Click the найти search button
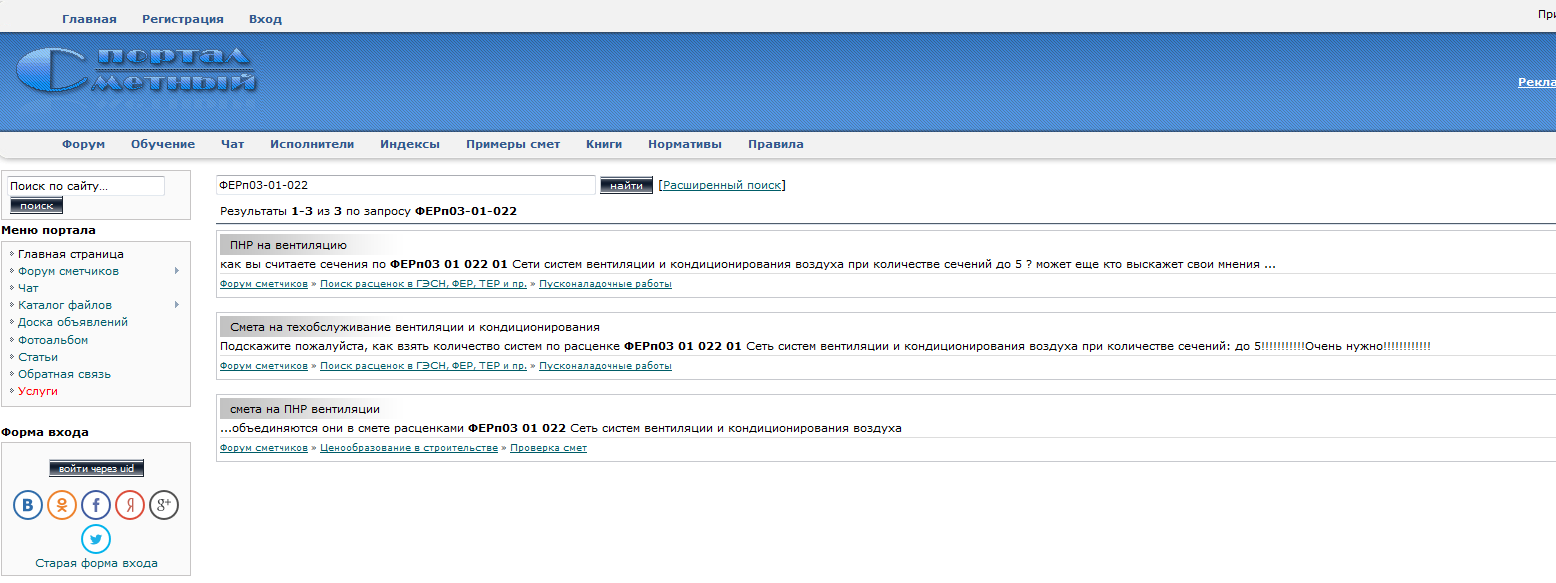1556x583 pixels. tap(626, 185)
